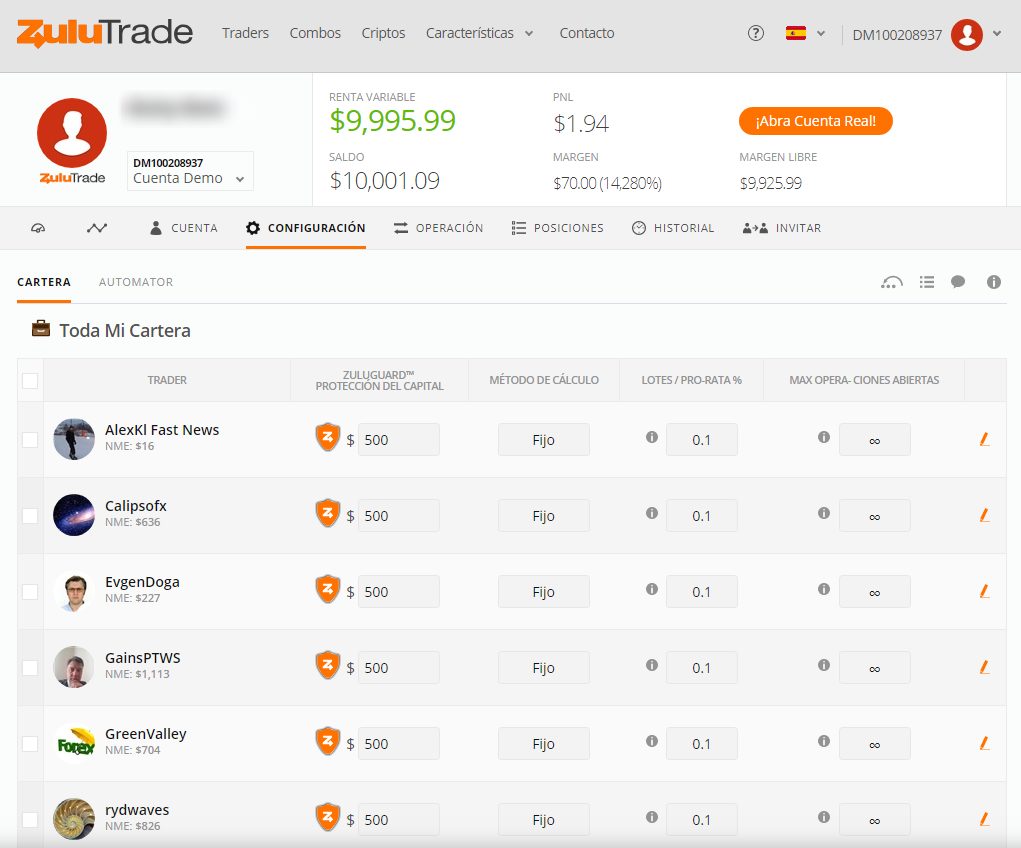Open the Contacto navigation link
1021x848 pixels.
587,33
